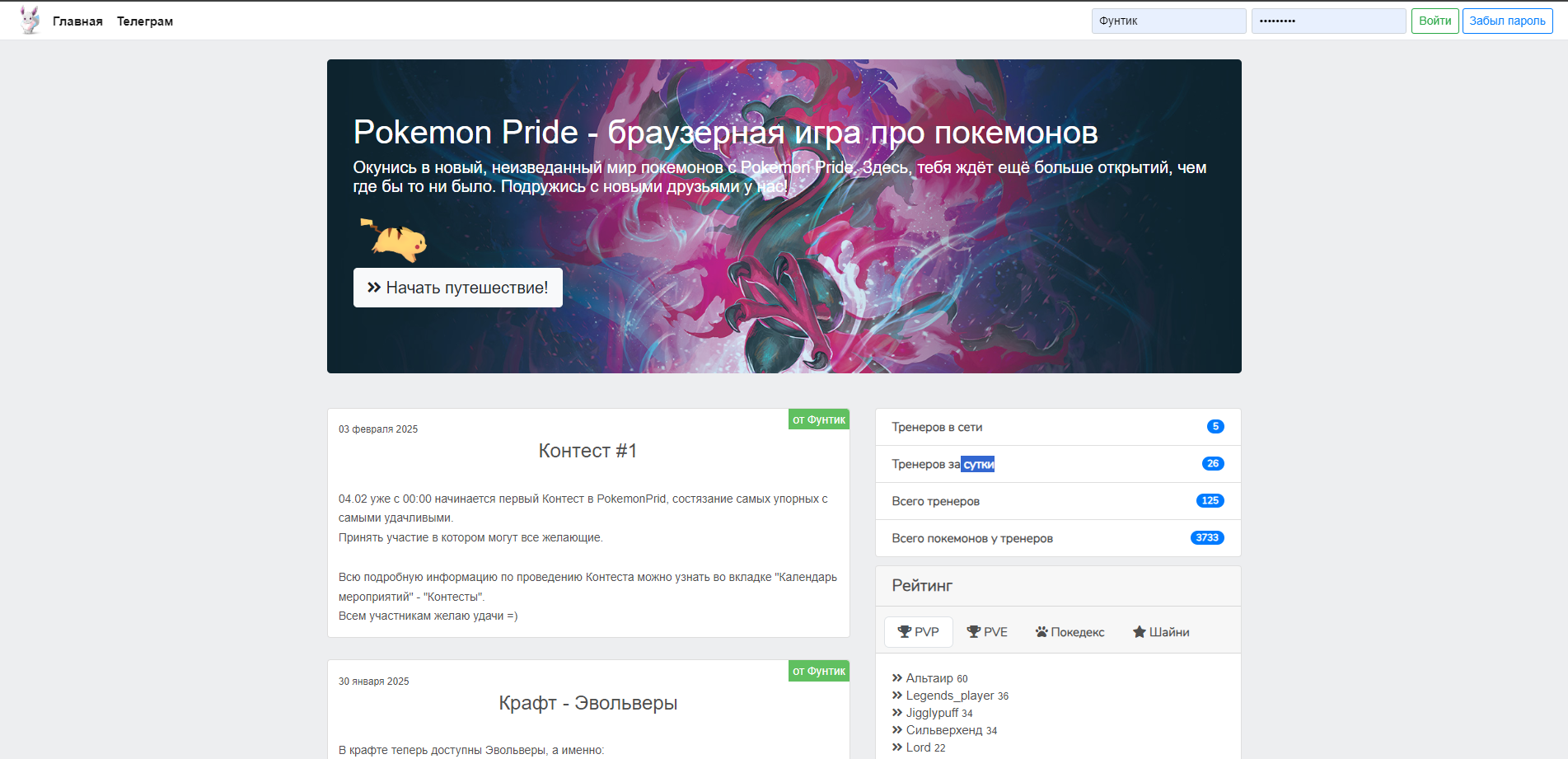Click the chevron icon beside Jigglypuff
This screenshot has height=759, width=1568.
(x=897, y=713)
